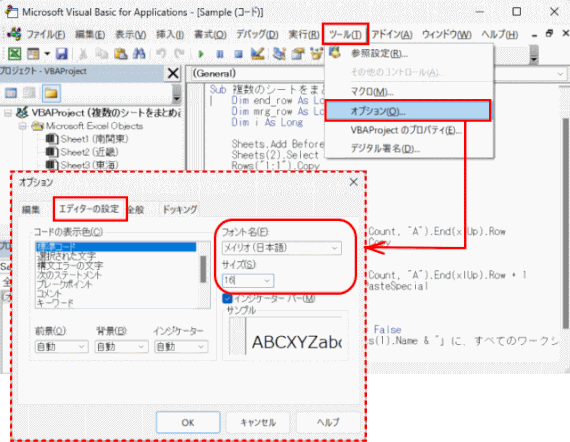
Task: Select 構文エラーの文字 in color list
Action: [x=70, y=266]
